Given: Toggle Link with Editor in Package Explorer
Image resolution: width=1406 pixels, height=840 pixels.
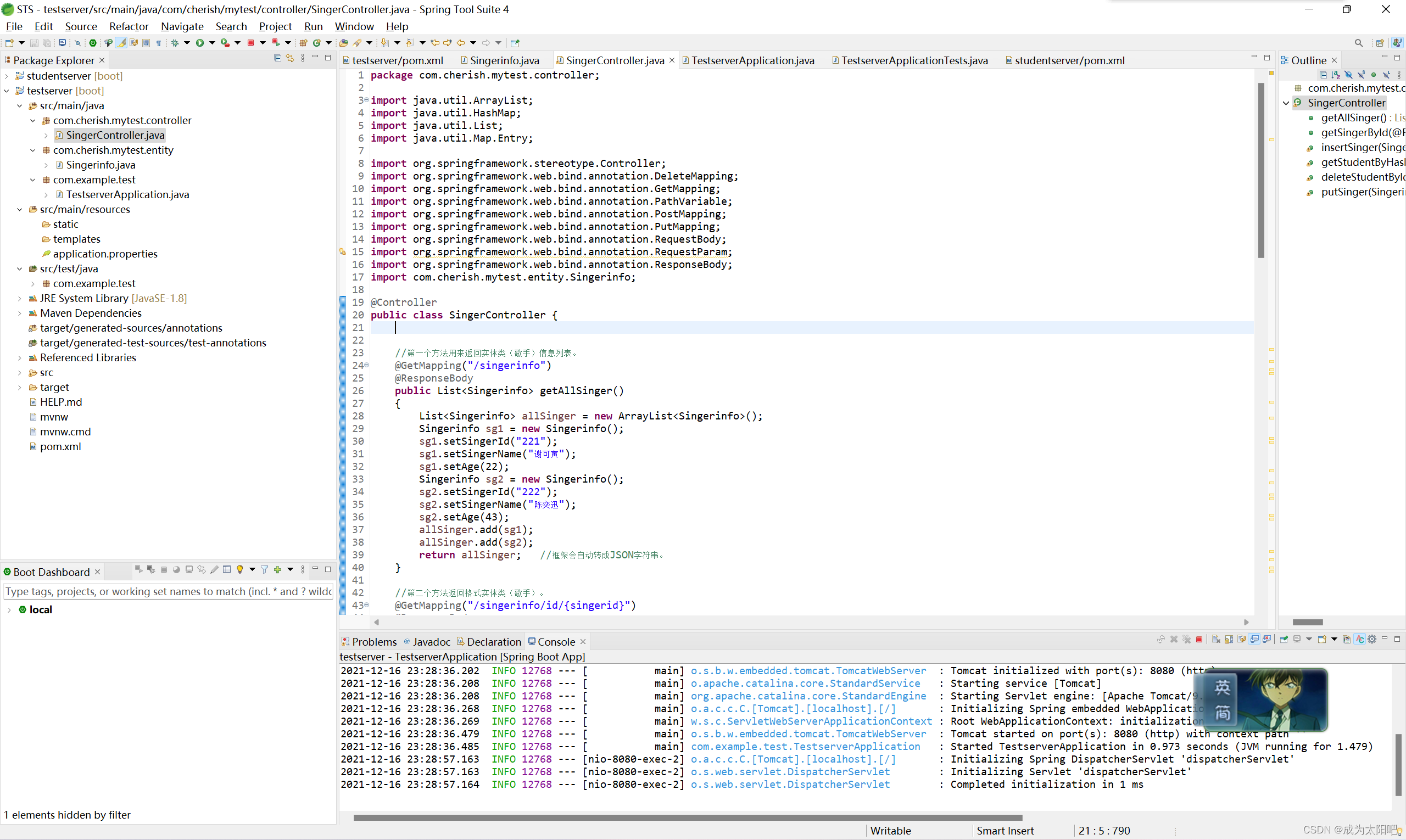Looking at the screenshot, I should [x=290, y=58].
